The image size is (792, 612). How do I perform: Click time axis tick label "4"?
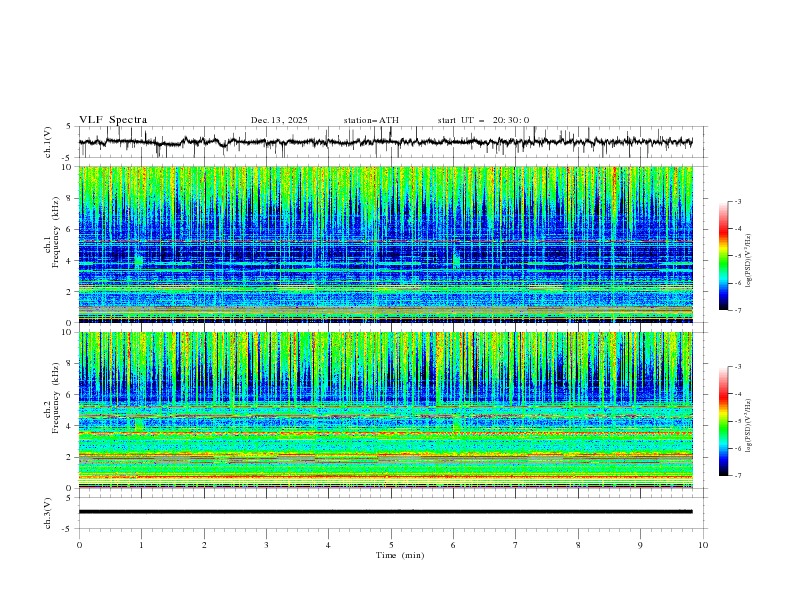click(328, 545)
